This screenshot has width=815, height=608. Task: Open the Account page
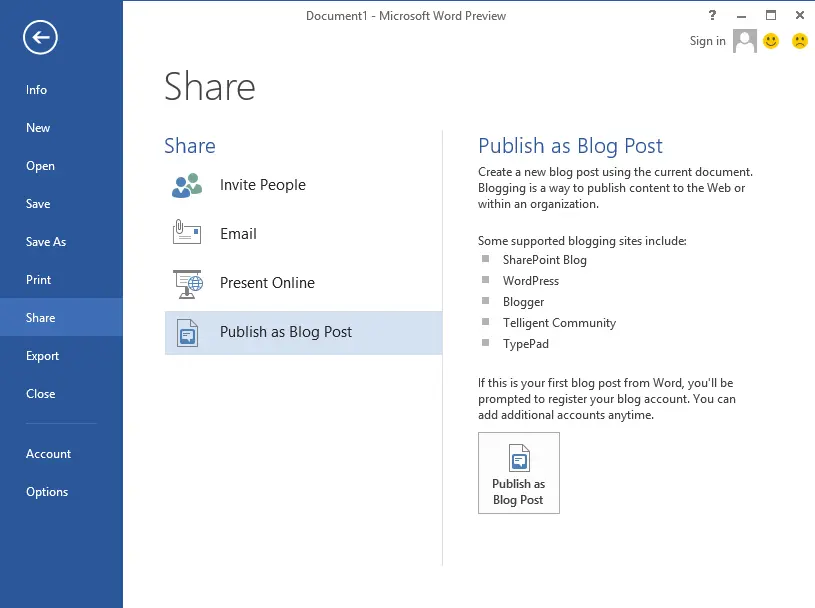coord(61,454)
